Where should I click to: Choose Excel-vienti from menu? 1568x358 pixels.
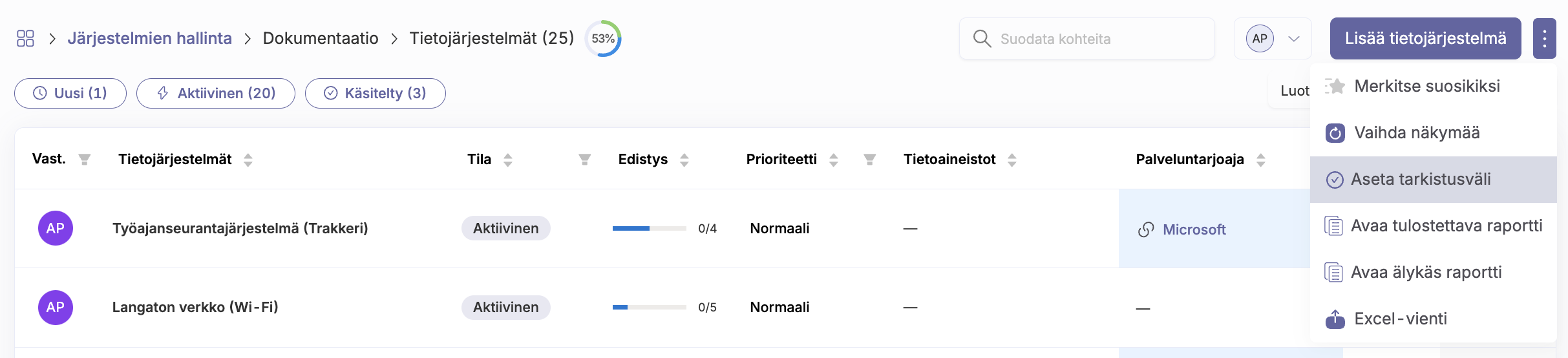coord(1434,319)
